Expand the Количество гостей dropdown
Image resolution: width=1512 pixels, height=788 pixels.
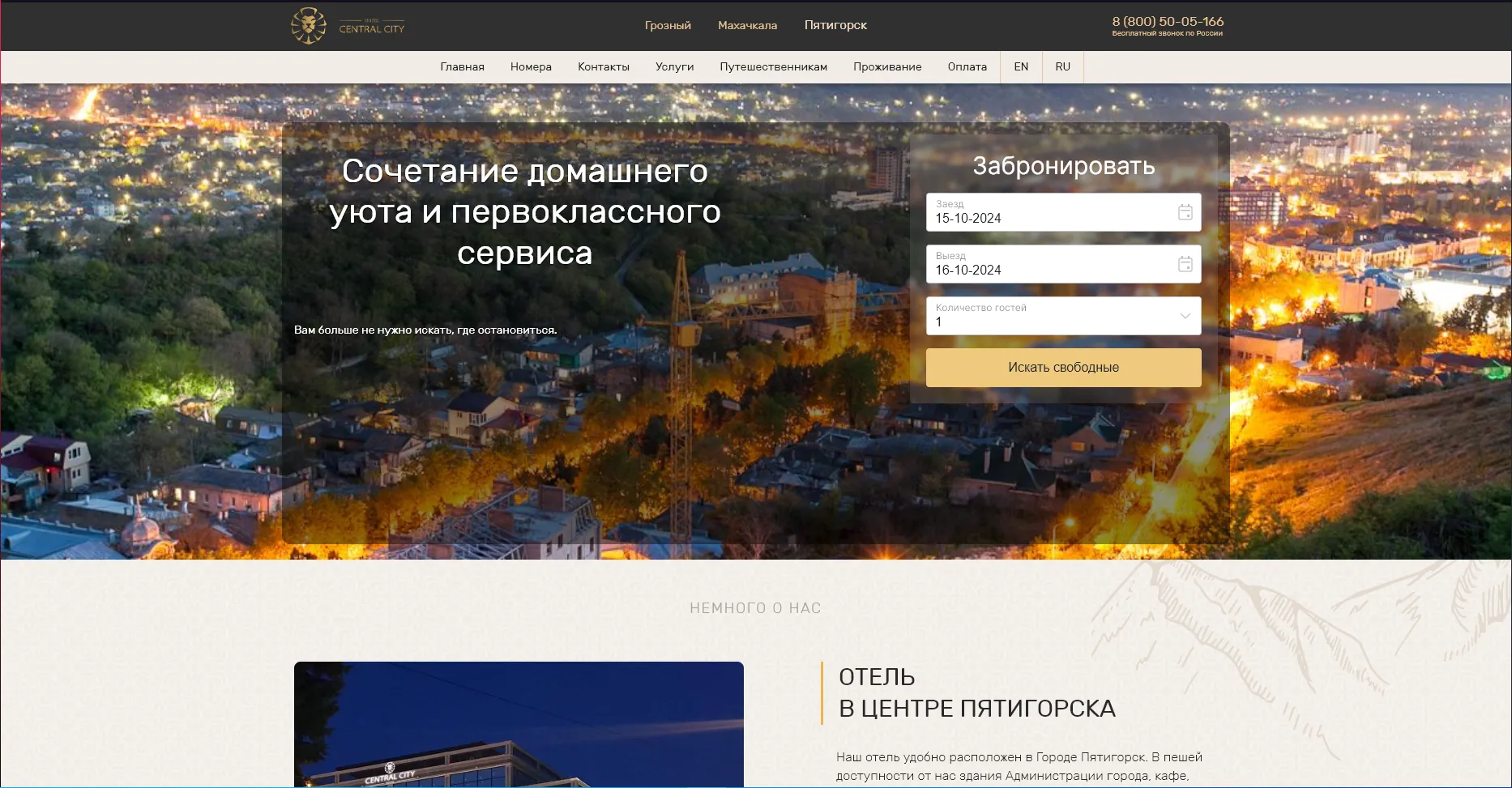point(1182,316)
